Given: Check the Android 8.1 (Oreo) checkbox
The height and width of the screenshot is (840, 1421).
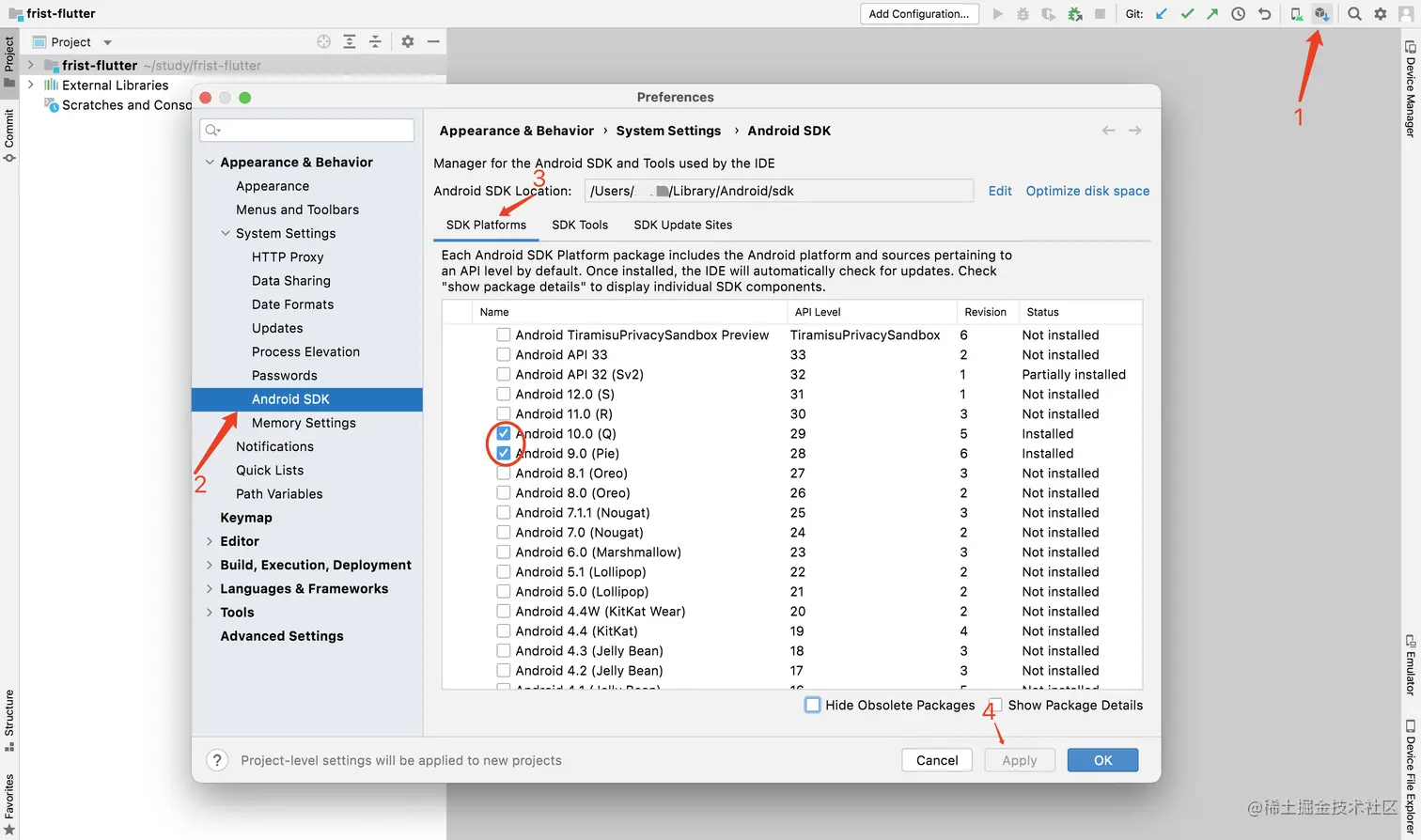Looking at the screenshot, I should click(504, 473).
